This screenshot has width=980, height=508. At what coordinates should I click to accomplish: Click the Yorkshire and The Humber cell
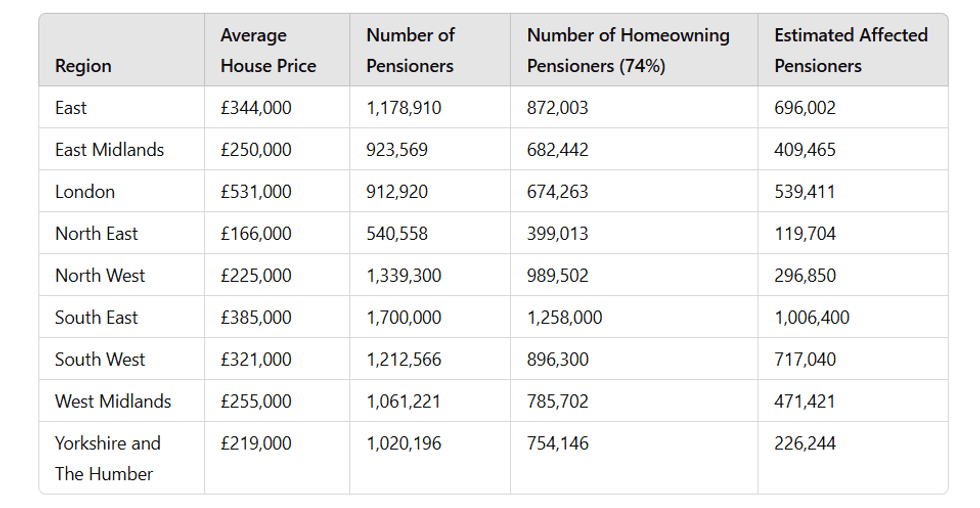point(107,458)
